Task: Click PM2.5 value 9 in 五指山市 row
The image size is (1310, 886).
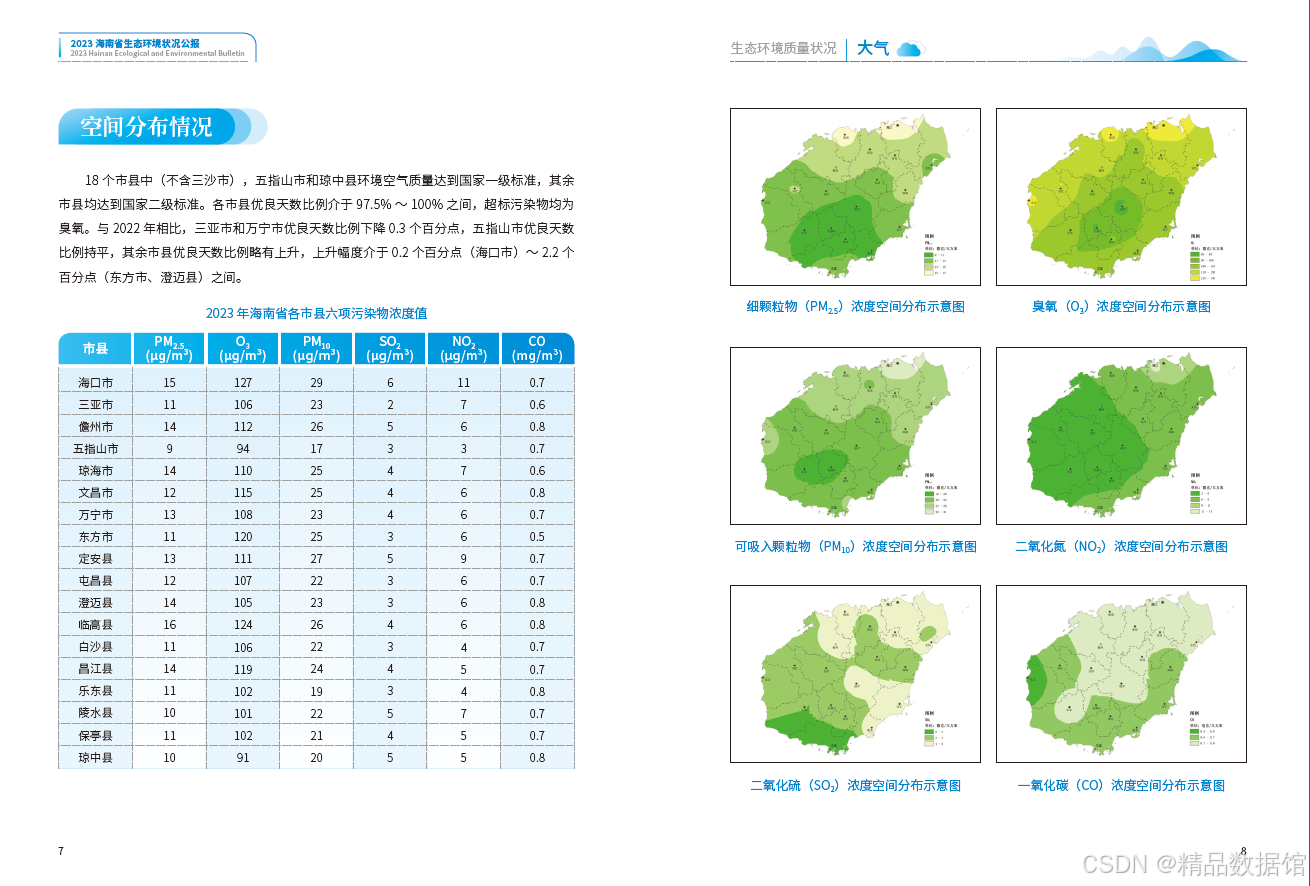Action: pos(170,449)
